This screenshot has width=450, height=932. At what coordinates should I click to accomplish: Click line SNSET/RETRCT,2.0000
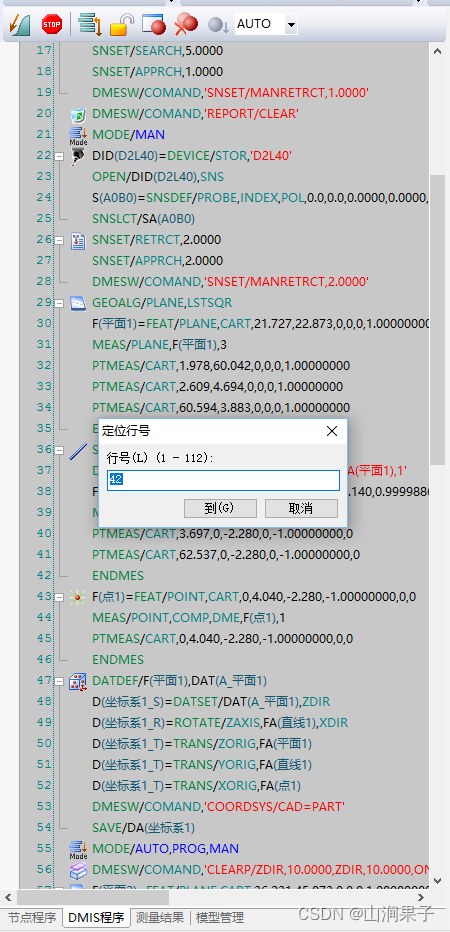coord(156,240)
